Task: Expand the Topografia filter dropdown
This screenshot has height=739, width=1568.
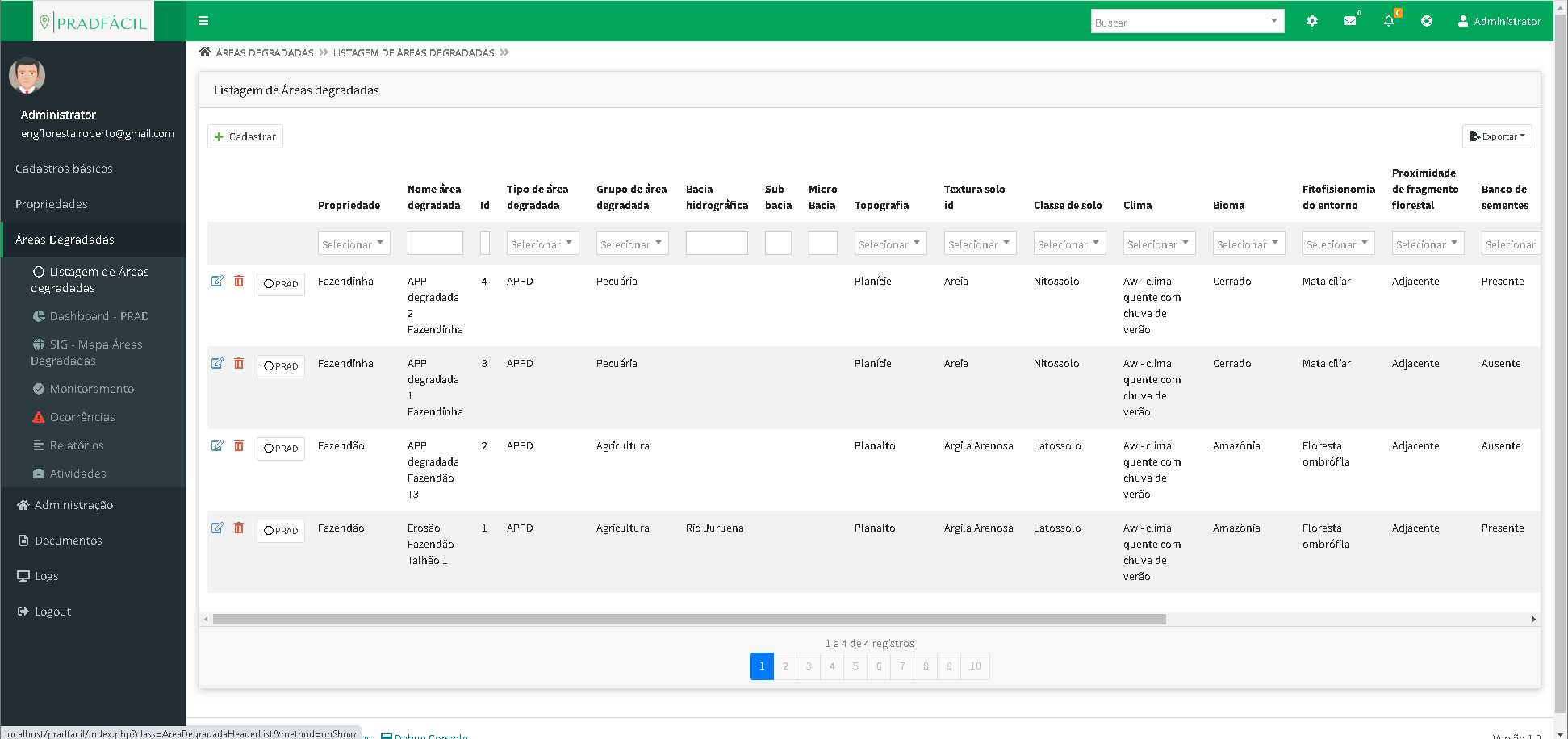Action: tap(890, 244)
